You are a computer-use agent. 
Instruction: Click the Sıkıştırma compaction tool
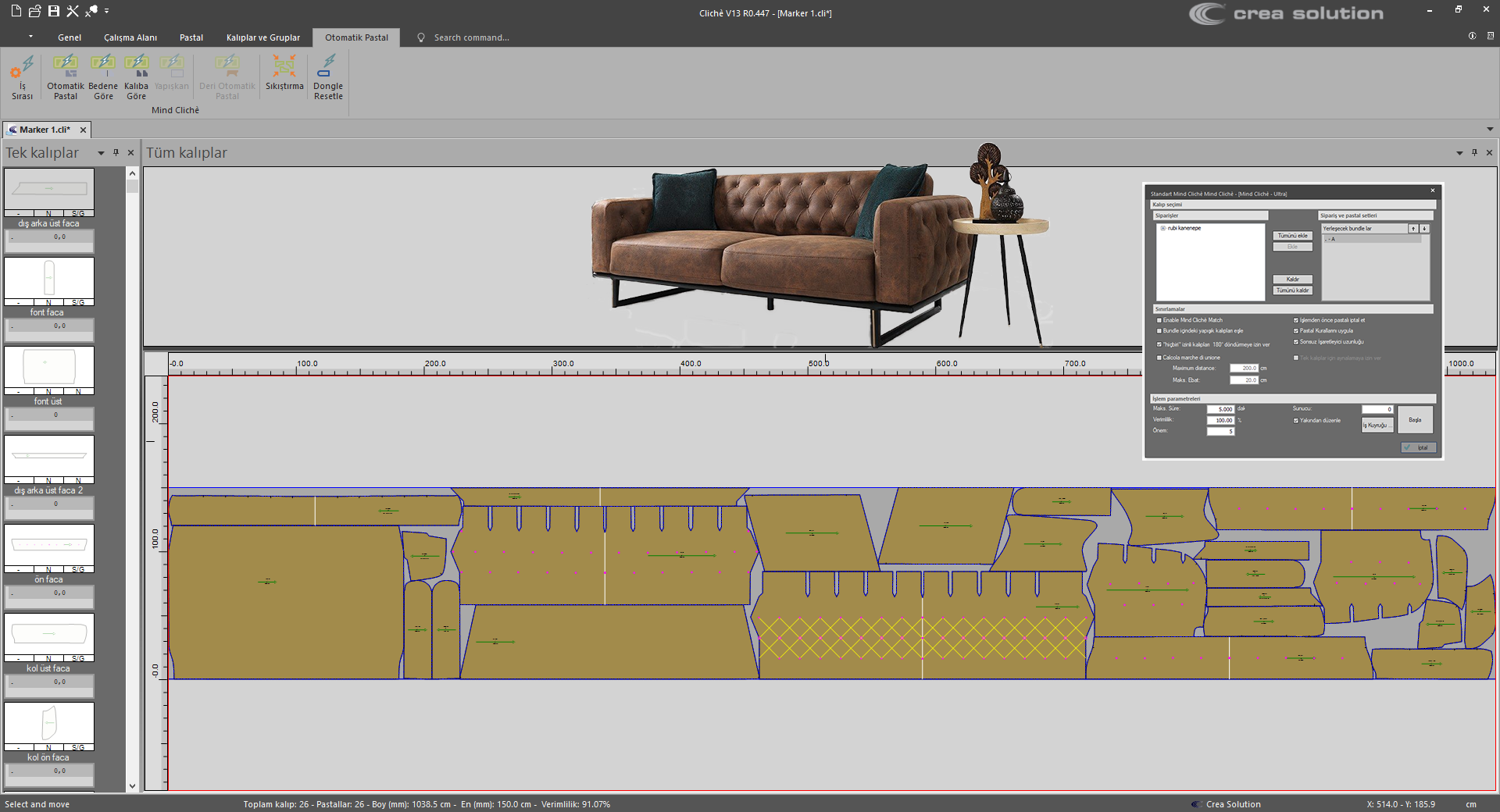(284, 73)
